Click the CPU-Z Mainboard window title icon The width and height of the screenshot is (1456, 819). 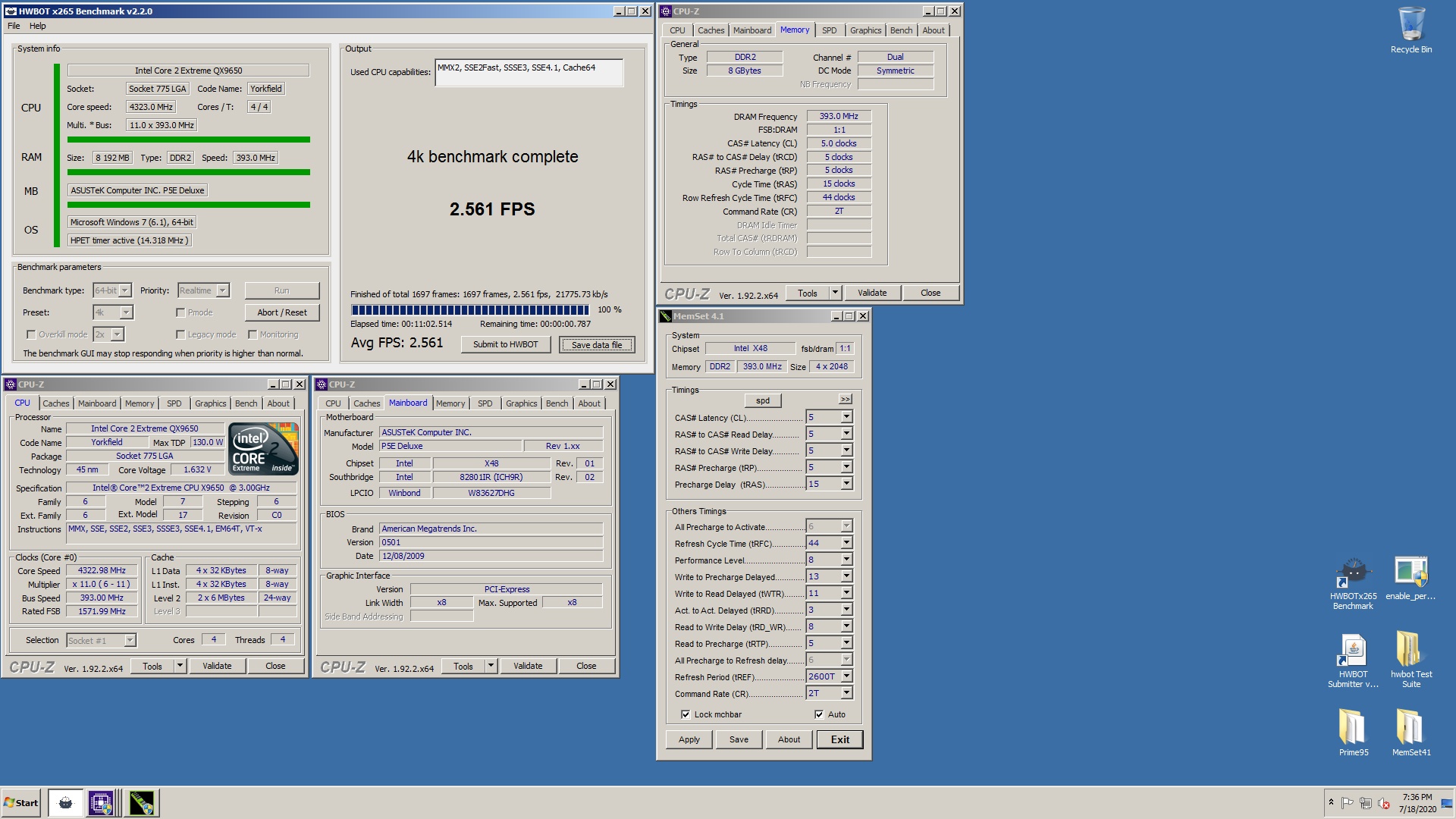pos(322,384)
